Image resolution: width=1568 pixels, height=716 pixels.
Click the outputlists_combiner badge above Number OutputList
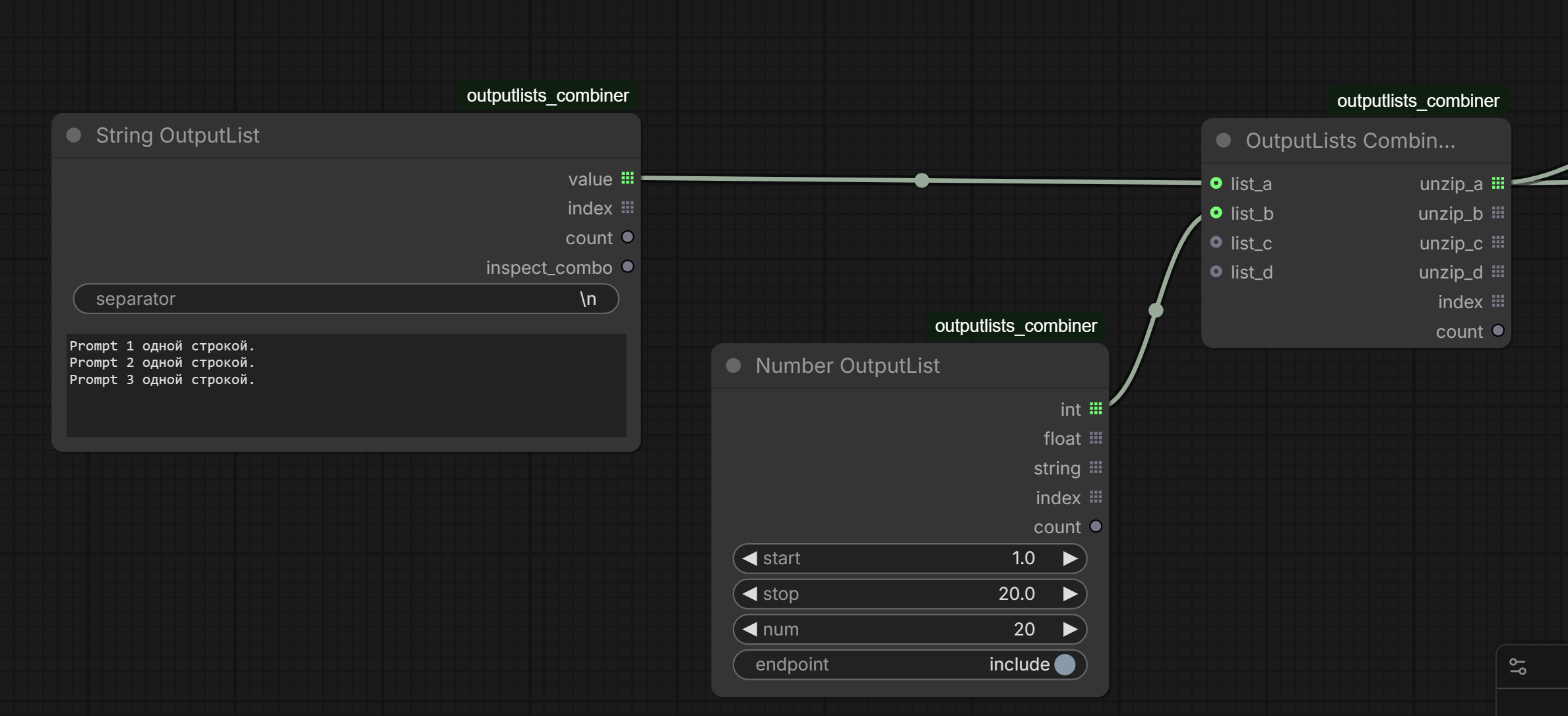tap(1016, 326)
